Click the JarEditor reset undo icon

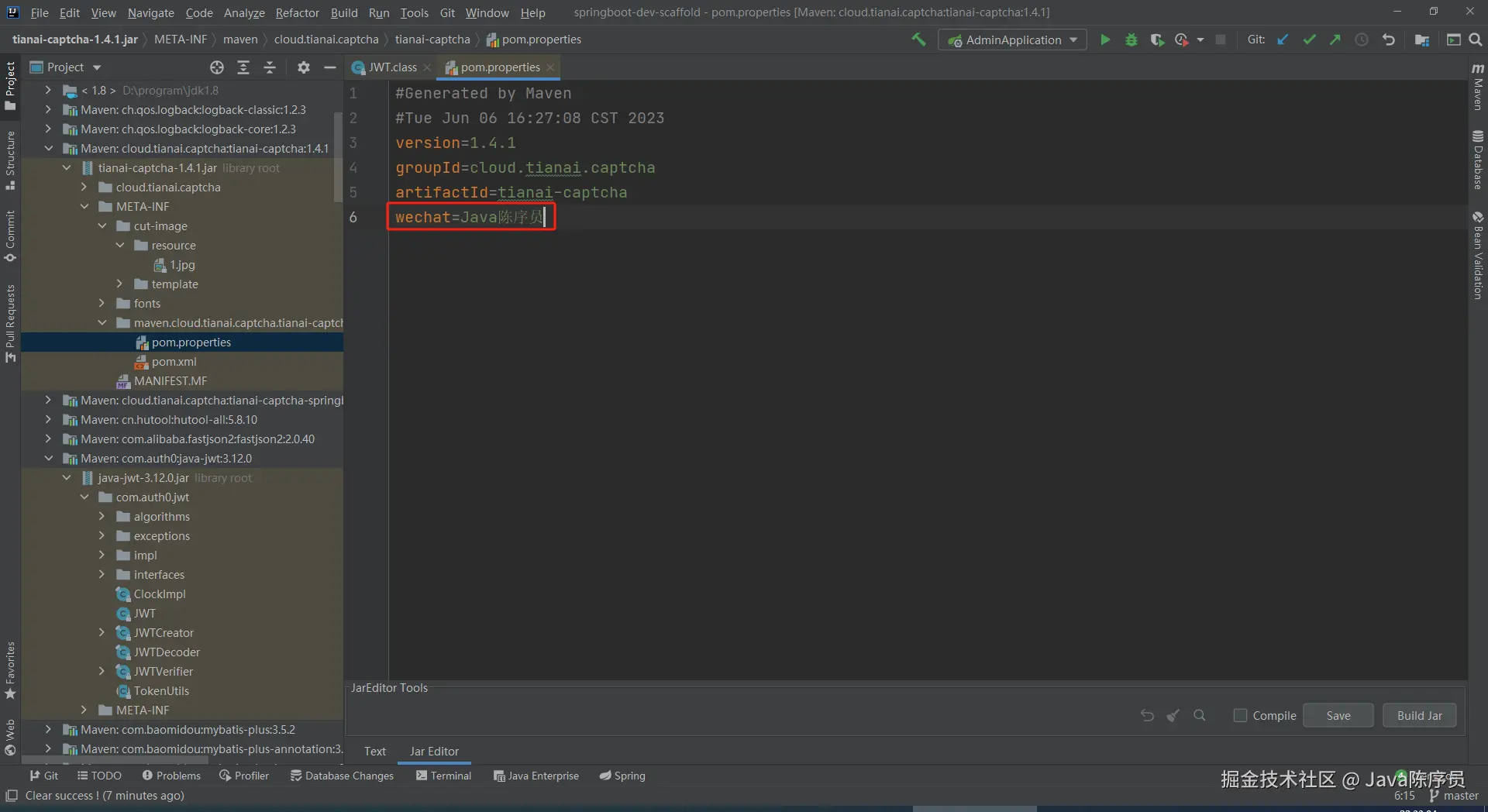click(x=1148, y=715)
